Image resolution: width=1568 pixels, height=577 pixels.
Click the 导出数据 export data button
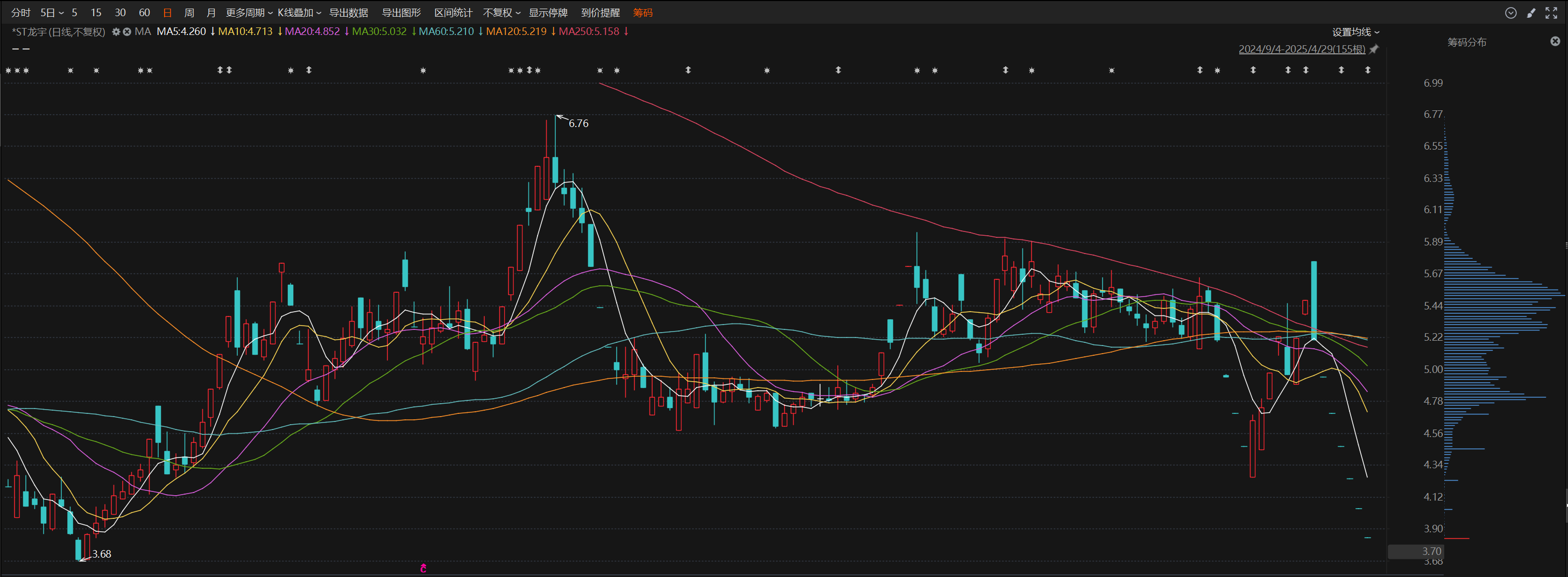(x=349, y=13)
